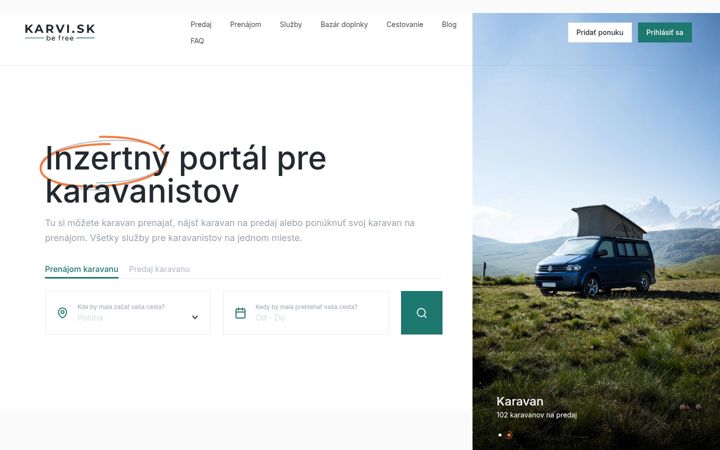Click the 102 karavanov na predaj text
Viewport: 720px width, 450px height.
[536, 415]
